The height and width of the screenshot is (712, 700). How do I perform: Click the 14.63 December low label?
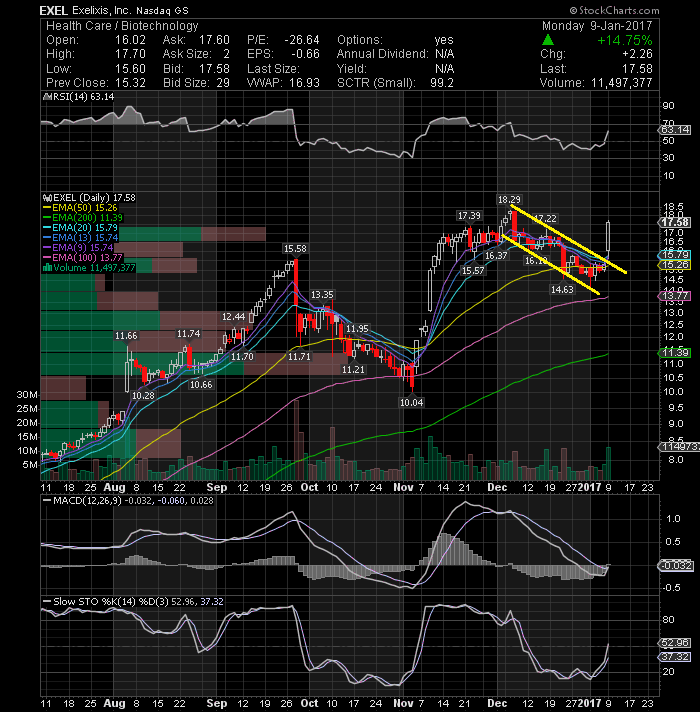coord(562,290)
